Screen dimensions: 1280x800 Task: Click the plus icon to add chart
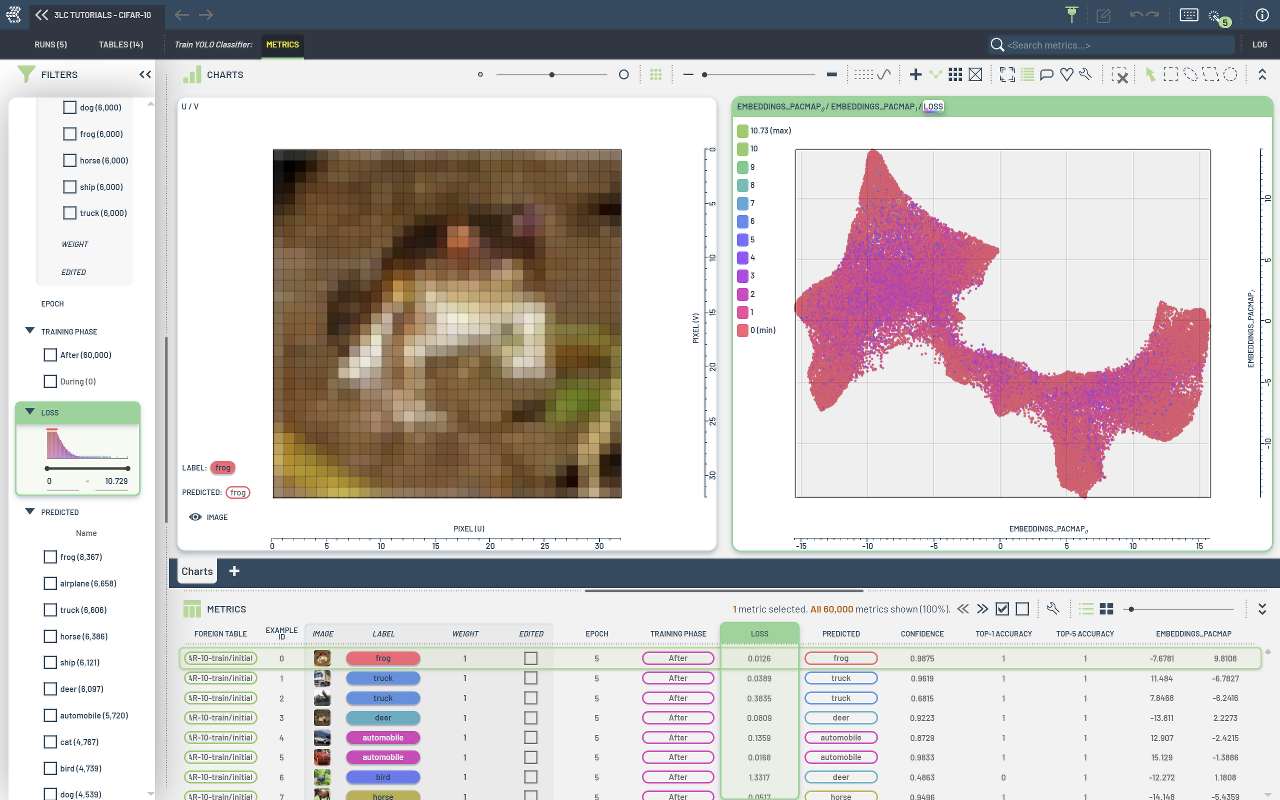[915, 74]
